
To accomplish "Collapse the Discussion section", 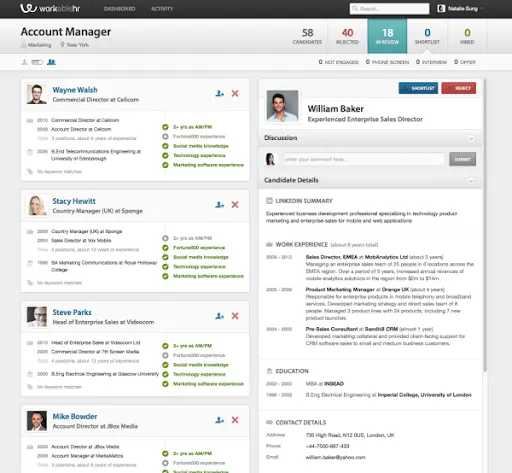I will point(471,138).
